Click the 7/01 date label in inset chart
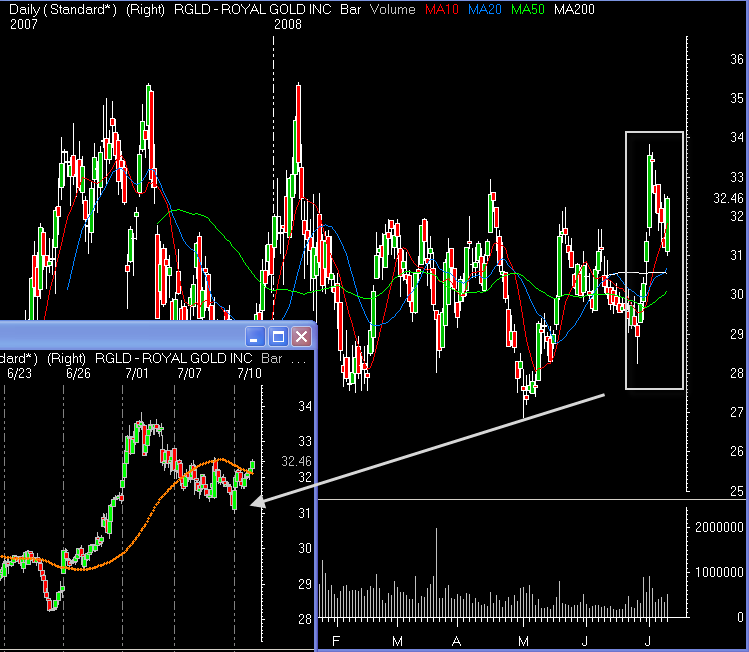 137,373
